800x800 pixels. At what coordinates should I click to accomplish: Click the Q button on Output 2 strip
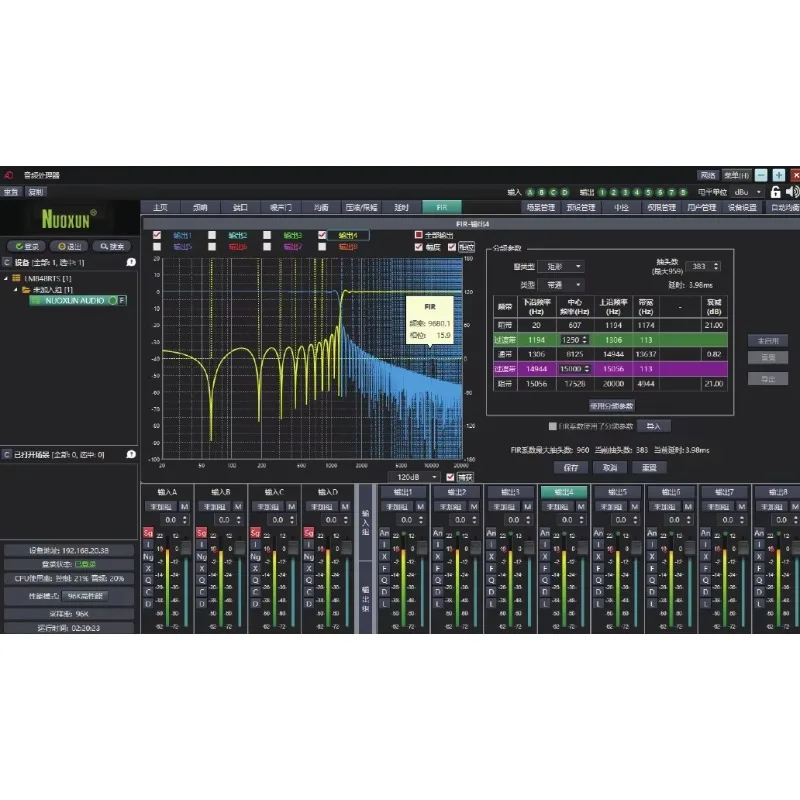click(x=438, y=580)
